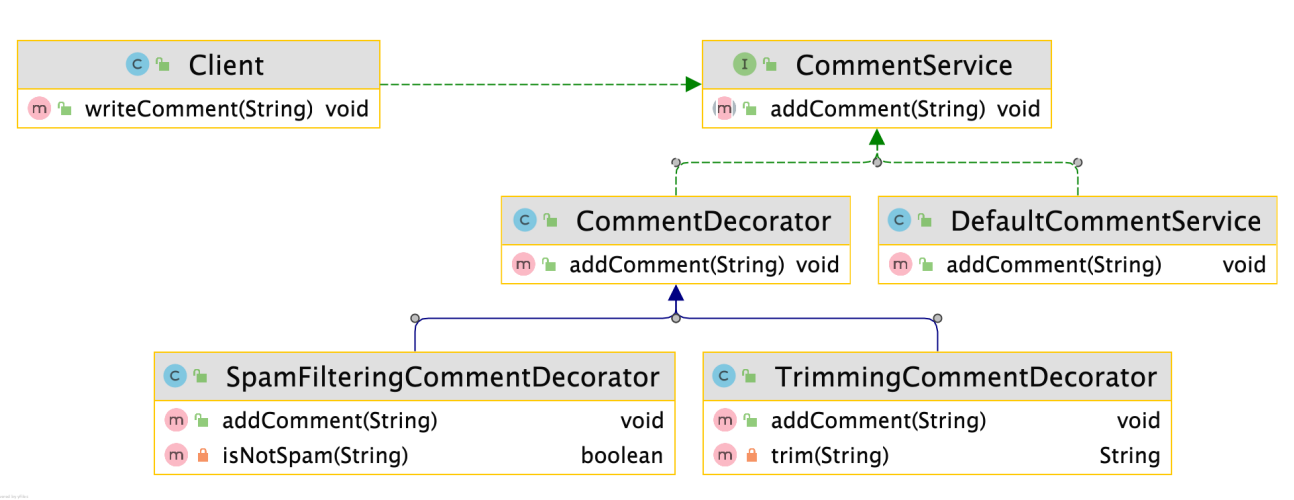Click public visibility icon next to Client title
Image resolution: width=1294 pixels, height=500 pixels.
coord(163,65)
